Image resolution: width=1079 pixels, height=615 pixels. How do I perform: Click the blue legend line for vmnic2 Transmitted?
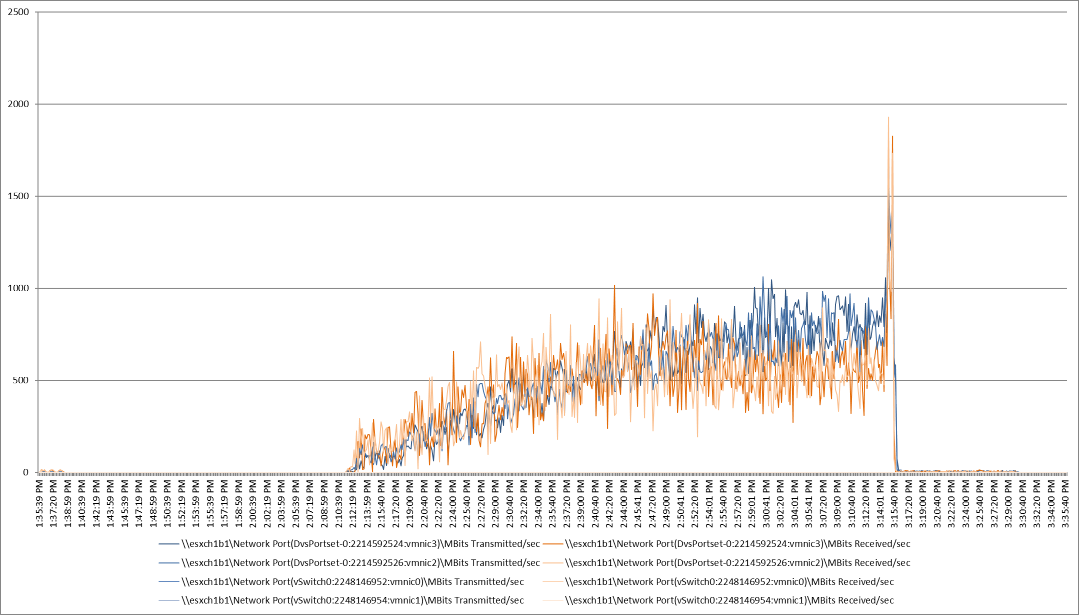pyautogui.click(x=169, y=563)
